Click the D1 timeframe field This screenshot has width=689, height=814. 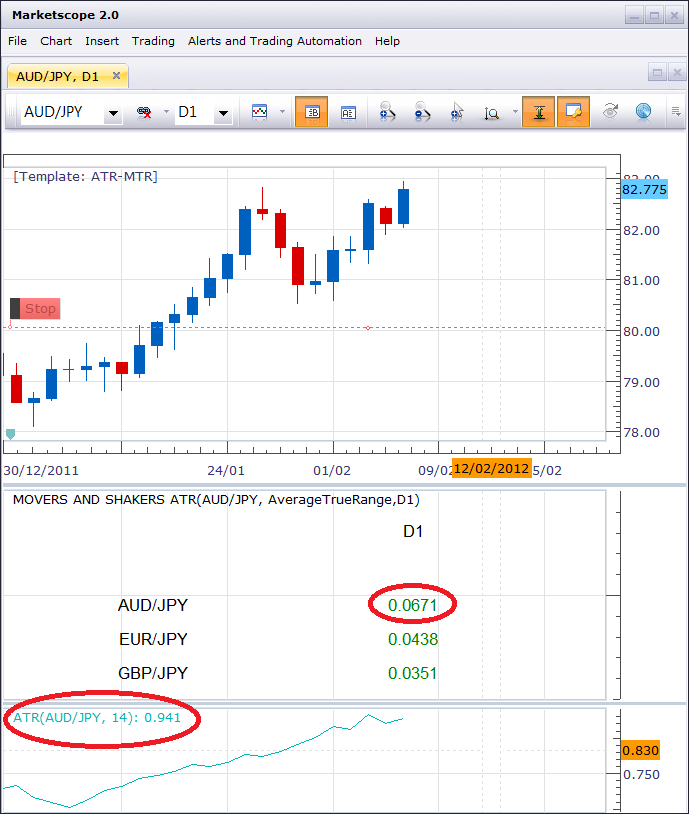194,112
